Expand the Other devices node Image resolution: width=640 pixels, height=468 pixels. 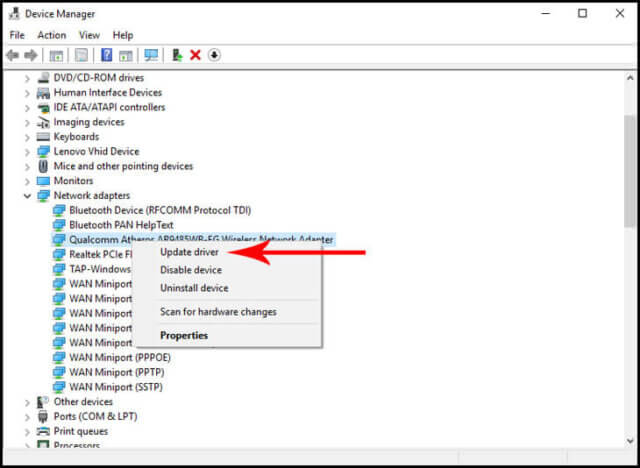pyautogui.click(x=27, y=402)
